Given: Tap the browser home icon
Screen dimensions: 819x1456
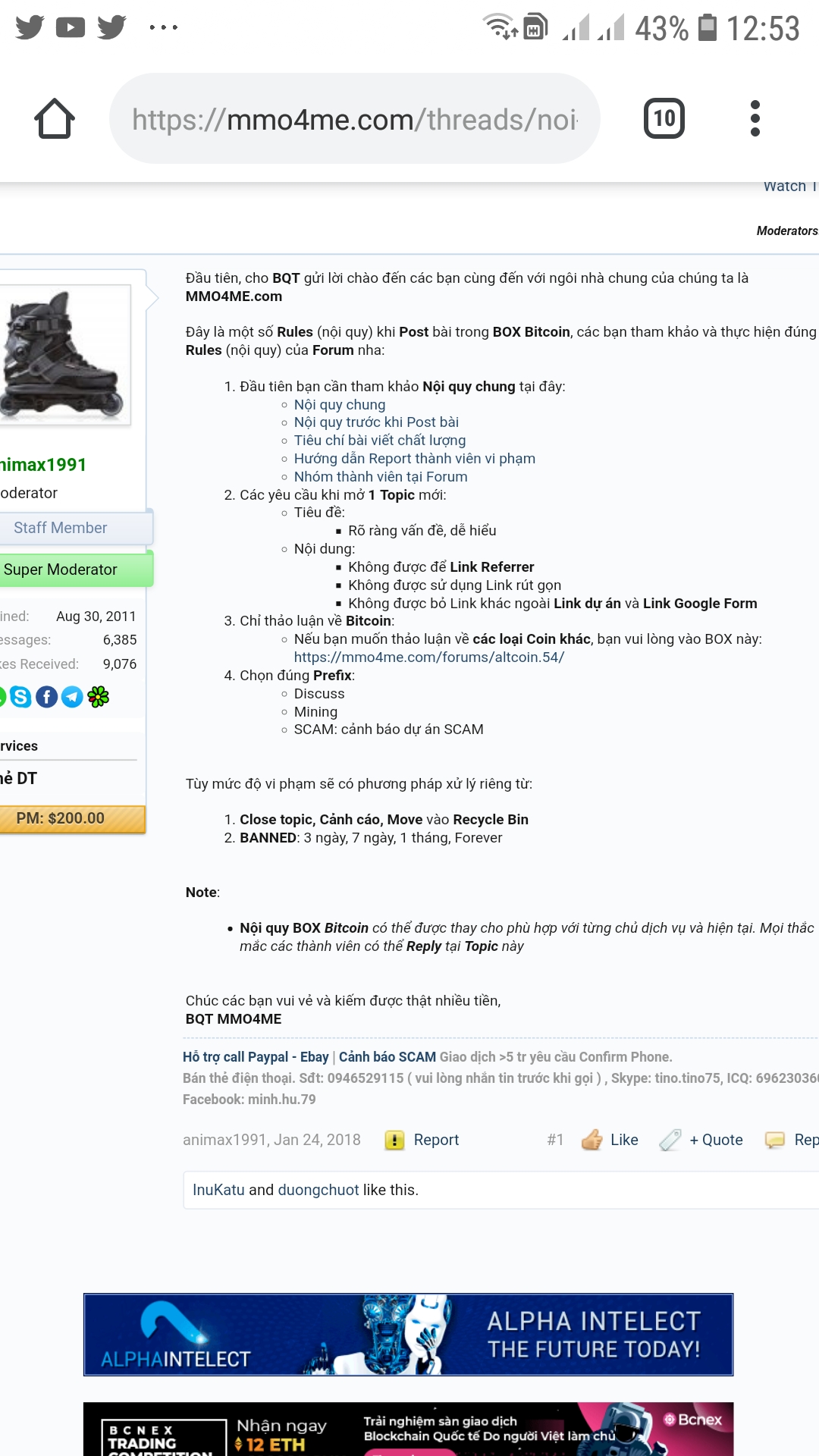Looking at the screenshot, I should pyautogui.click(x=55, y=118).
